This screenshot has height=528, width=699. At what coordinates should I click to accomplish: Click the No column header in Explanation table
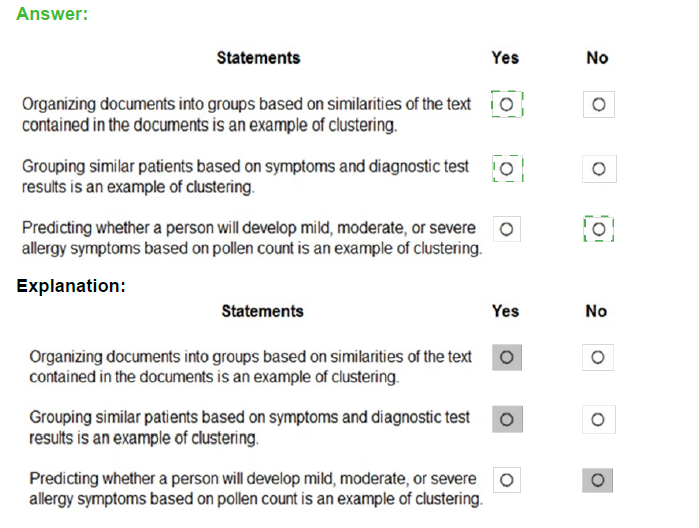pos(596,311)
